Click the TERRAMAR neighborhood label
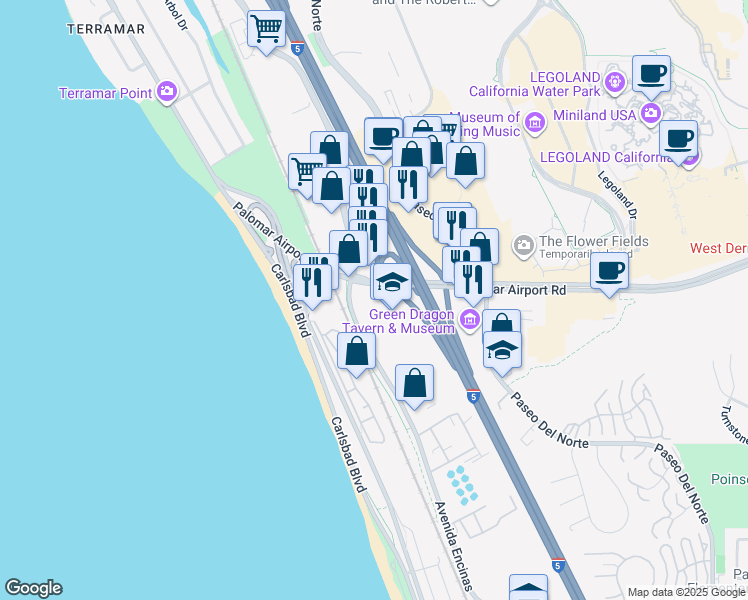This screenshot has height=600, width=748. 105,29
